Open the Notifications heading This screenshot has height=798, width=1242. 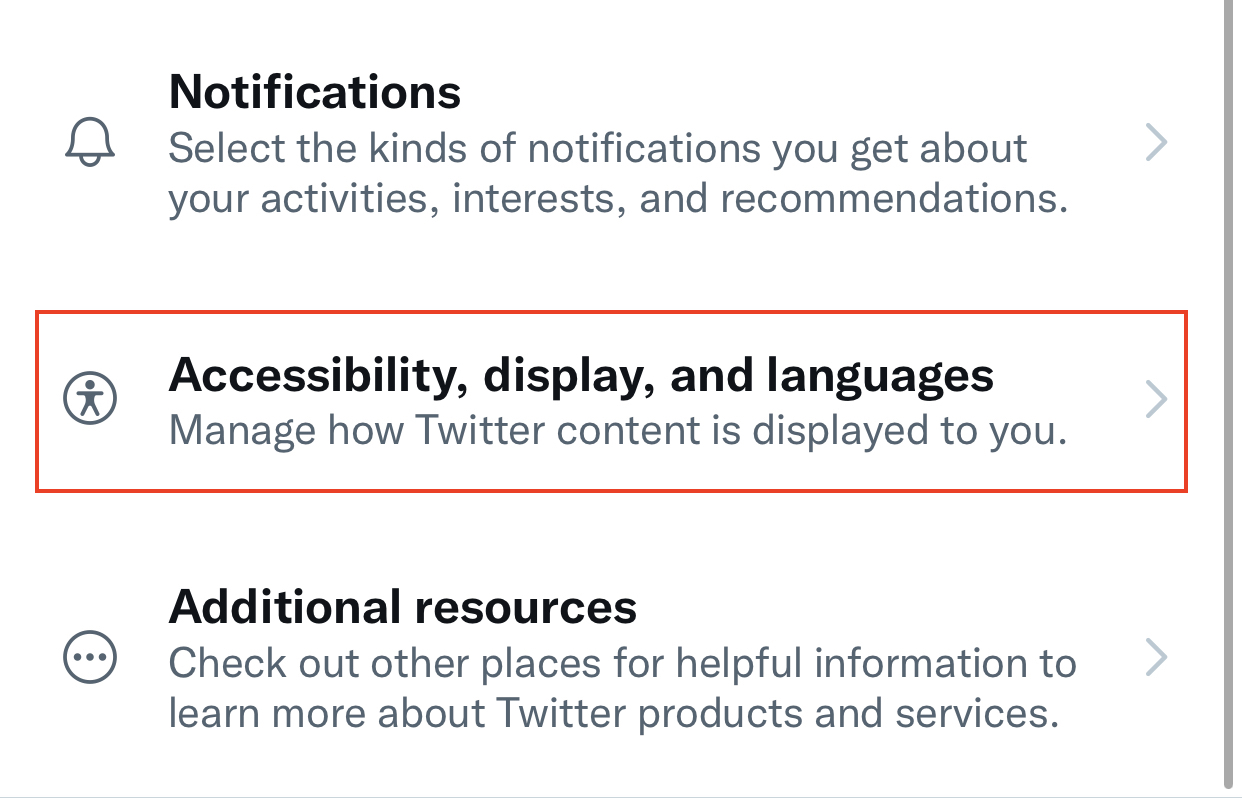[315, 92]
